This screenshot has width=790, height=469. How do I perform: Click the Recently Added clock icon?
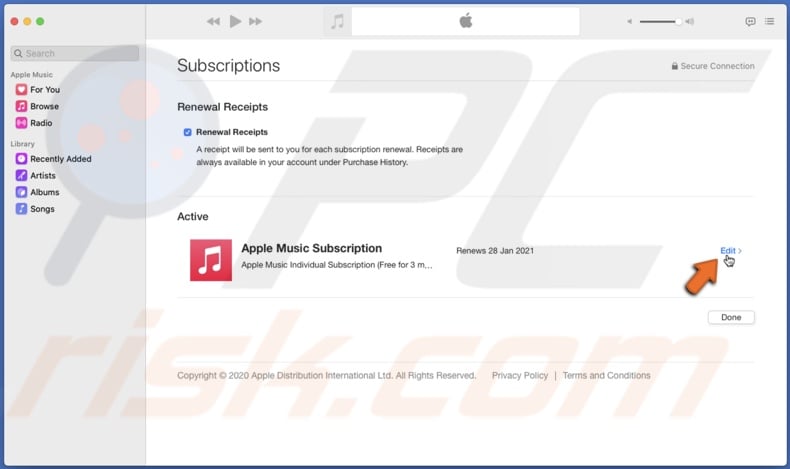point(21,159)
